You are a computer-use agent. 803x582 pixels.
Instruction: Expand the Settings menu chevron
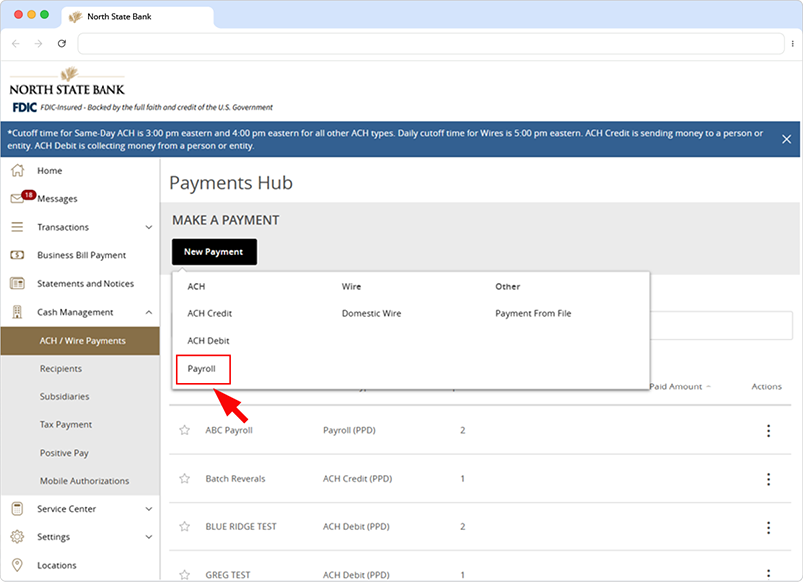[x=148, y=536]
